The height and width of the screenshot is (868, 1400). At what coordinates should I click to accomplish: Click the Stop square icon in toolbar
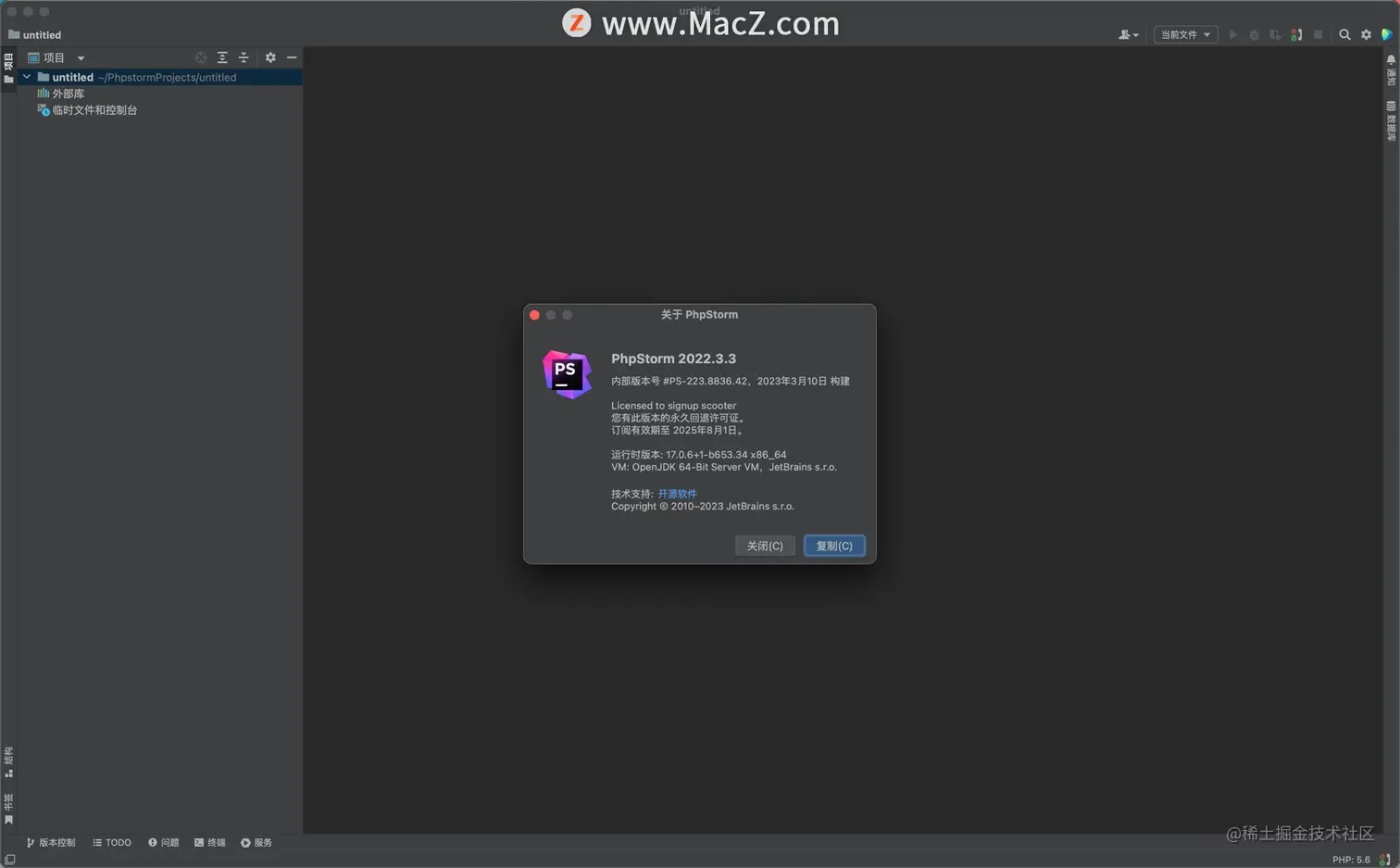(x=1319, y=34)
